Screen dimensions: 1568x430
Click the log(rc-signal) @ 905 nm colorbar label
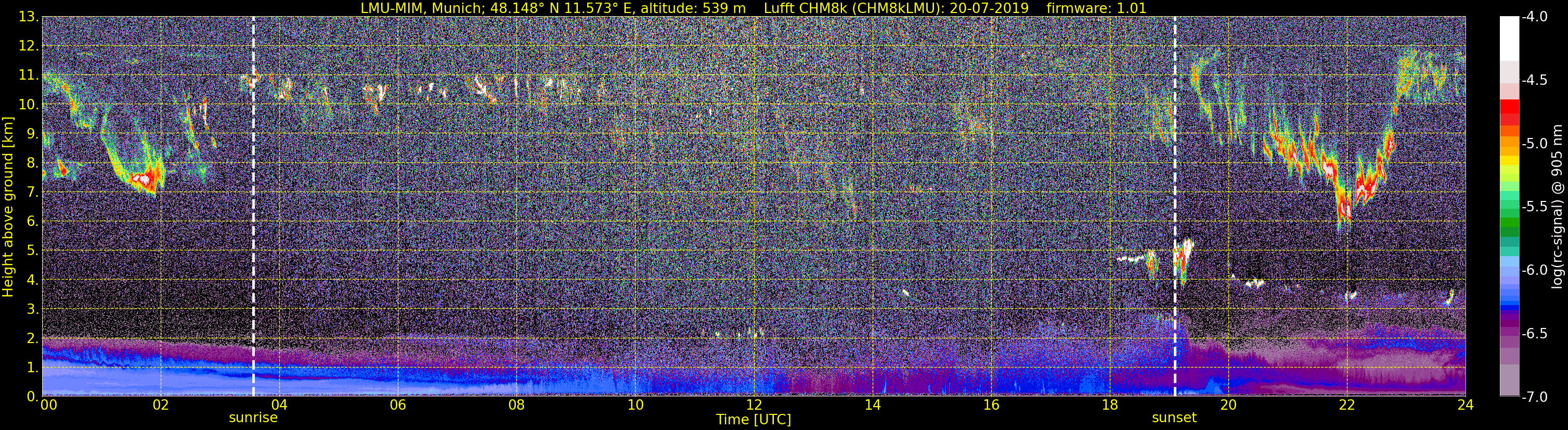pyautogui.click(x=1559, y=207)
